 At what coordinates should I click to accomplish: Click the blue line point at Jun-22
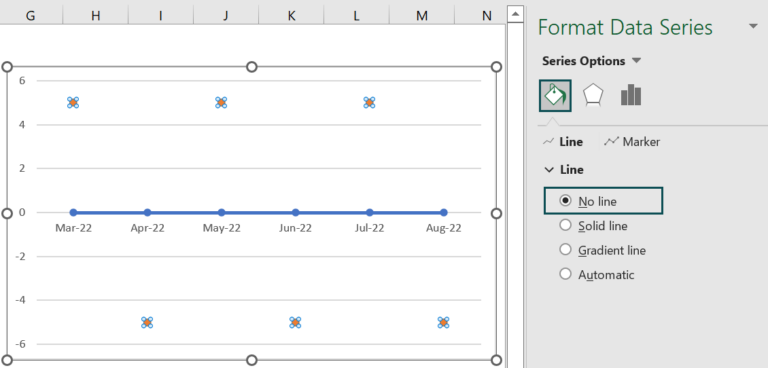tap(295, 212)
